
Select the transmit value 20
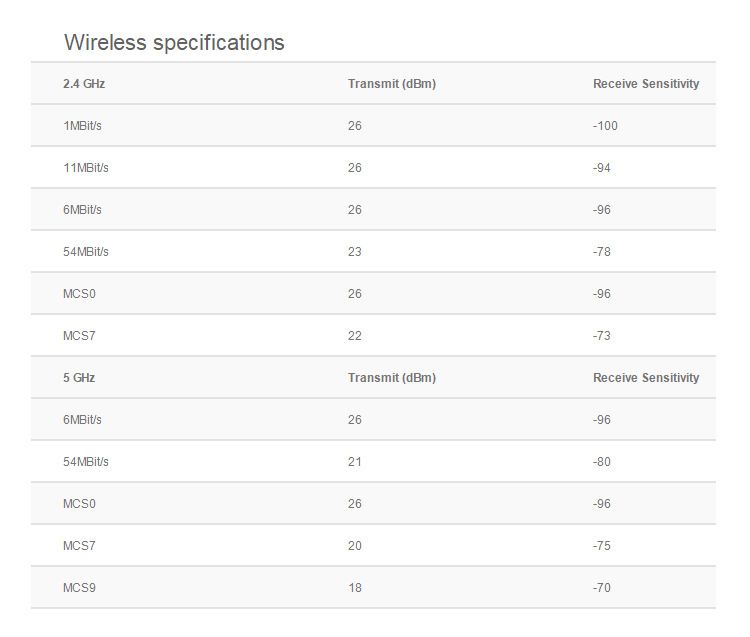(355, 546)
